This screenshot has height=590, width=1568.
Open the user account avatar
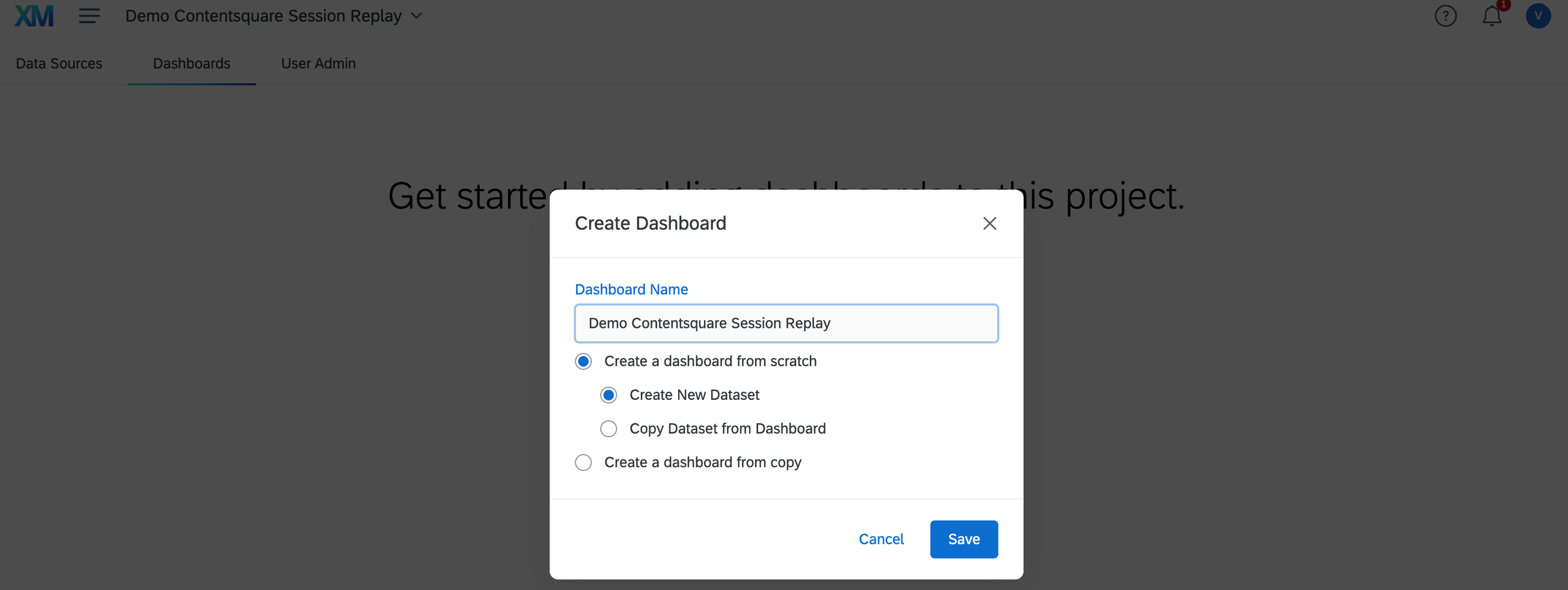tap(1537, 16)
